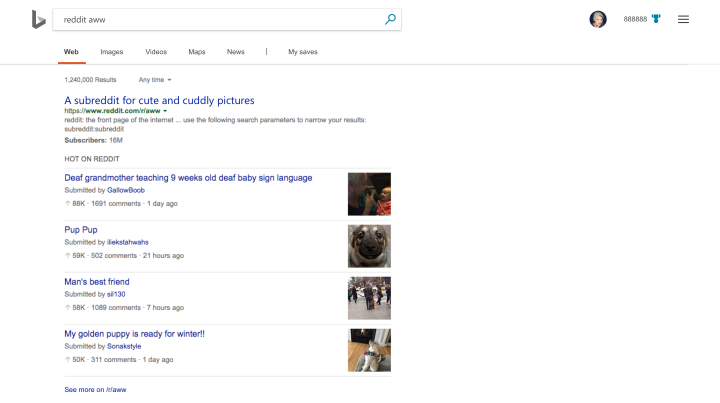Click the Man's best friend street thumbnail
The image size is (720, 403).
pyautogui.click(x=369, y=298)
